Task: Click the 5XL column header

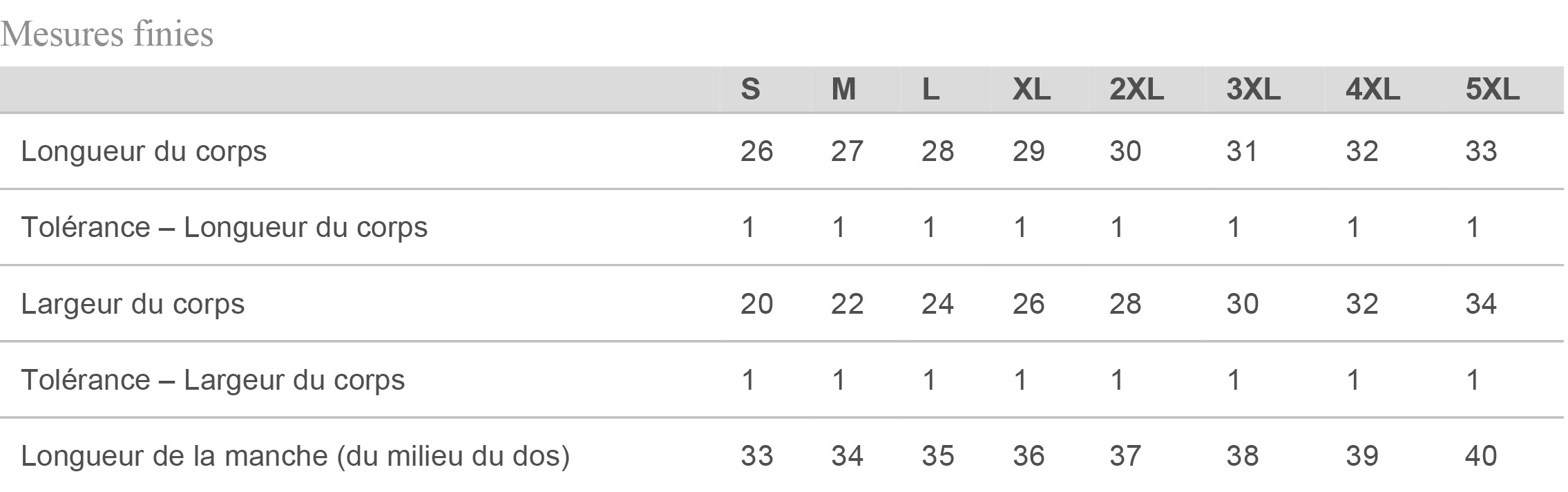Action: [x=1493, y=89]
